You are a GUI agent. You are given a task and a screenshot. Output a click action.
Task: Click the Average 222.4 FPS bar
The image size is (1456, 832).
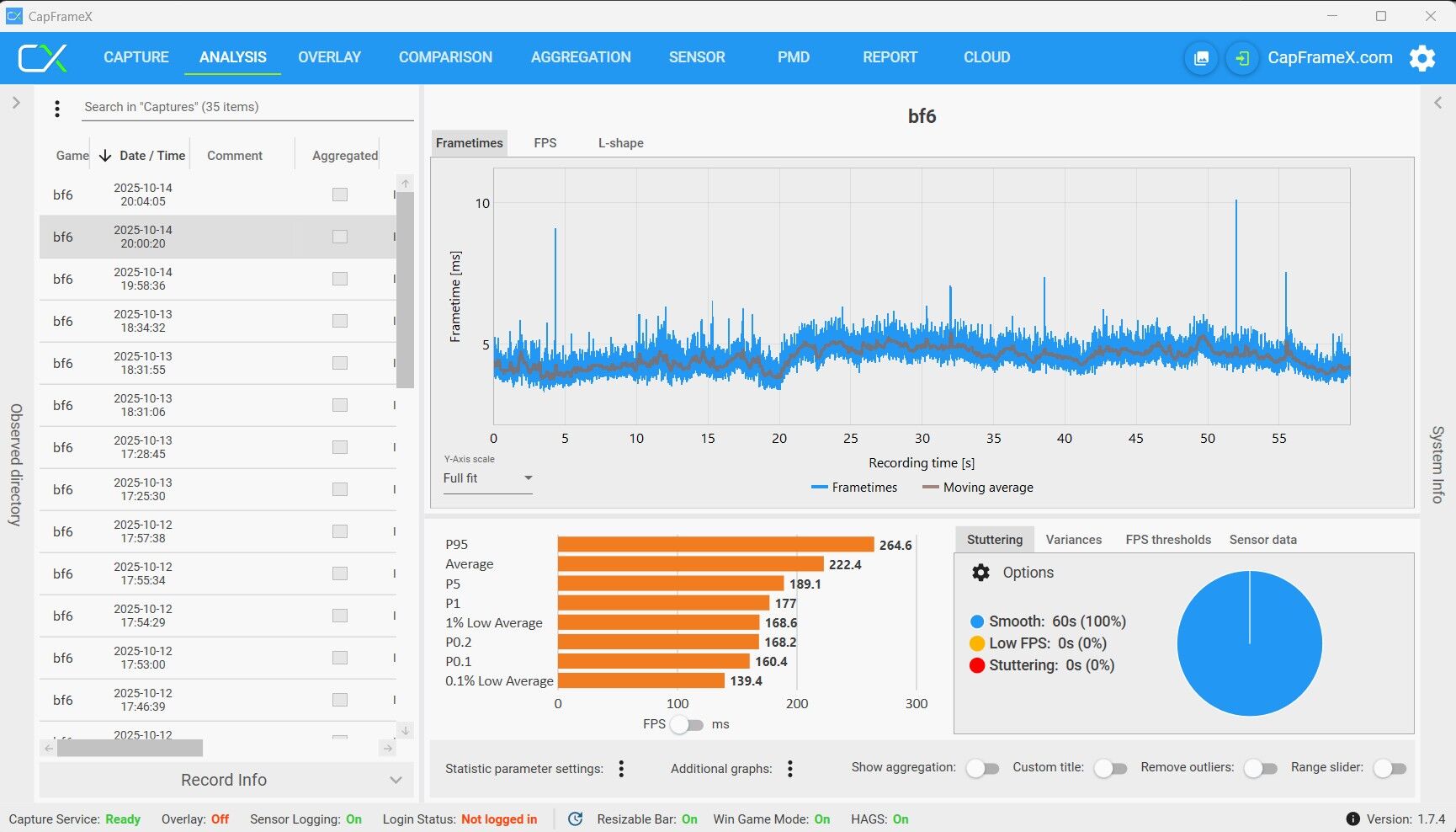[x=690, y=564]
